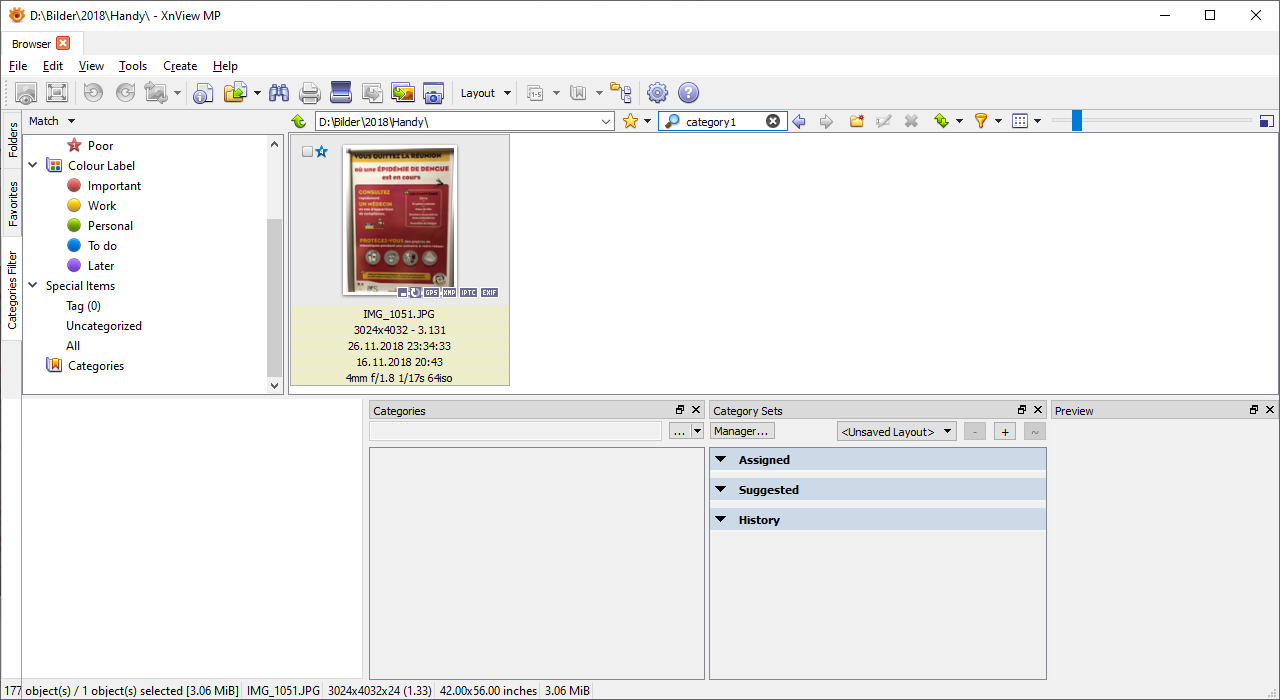This screenshot has height=700, width=1280.
Task: Switch to the Favorites side tab
Action: (x=12, y=203)
